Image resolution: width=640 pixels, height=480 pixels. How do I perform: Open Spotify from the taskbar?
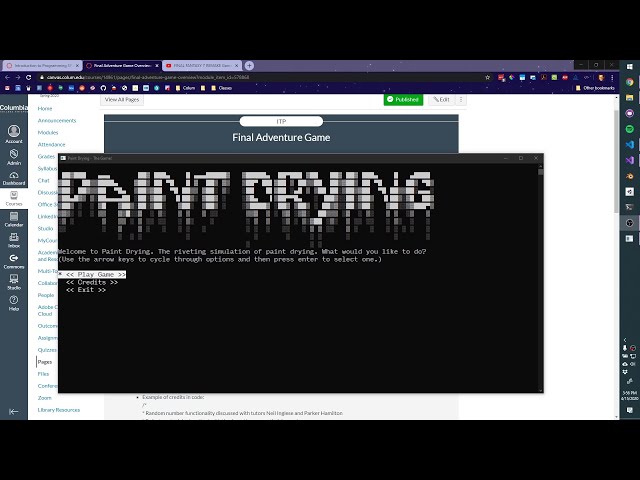click(629, 129)
